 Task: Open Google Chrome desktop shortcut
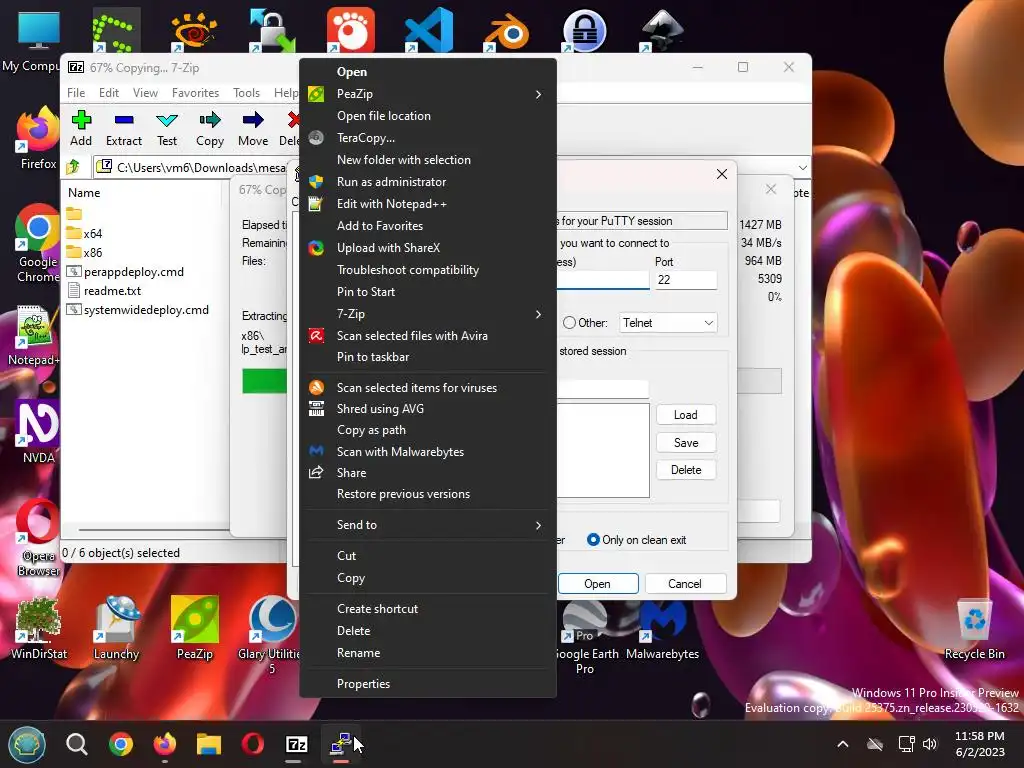pyautogui.click(x=38, y=244)
